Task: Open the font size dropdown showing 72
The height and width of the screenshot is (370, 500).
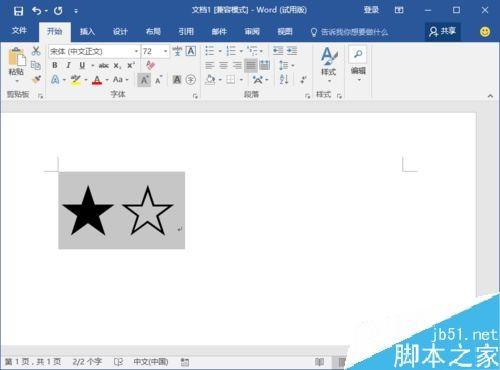Action: pyautogui.click(x=165, y=51)
